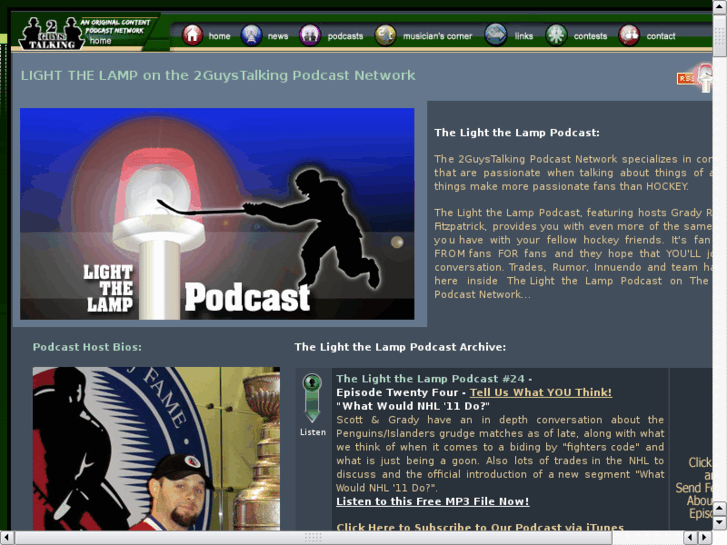Click the purple podcasts icon

[x=310, y=35]
